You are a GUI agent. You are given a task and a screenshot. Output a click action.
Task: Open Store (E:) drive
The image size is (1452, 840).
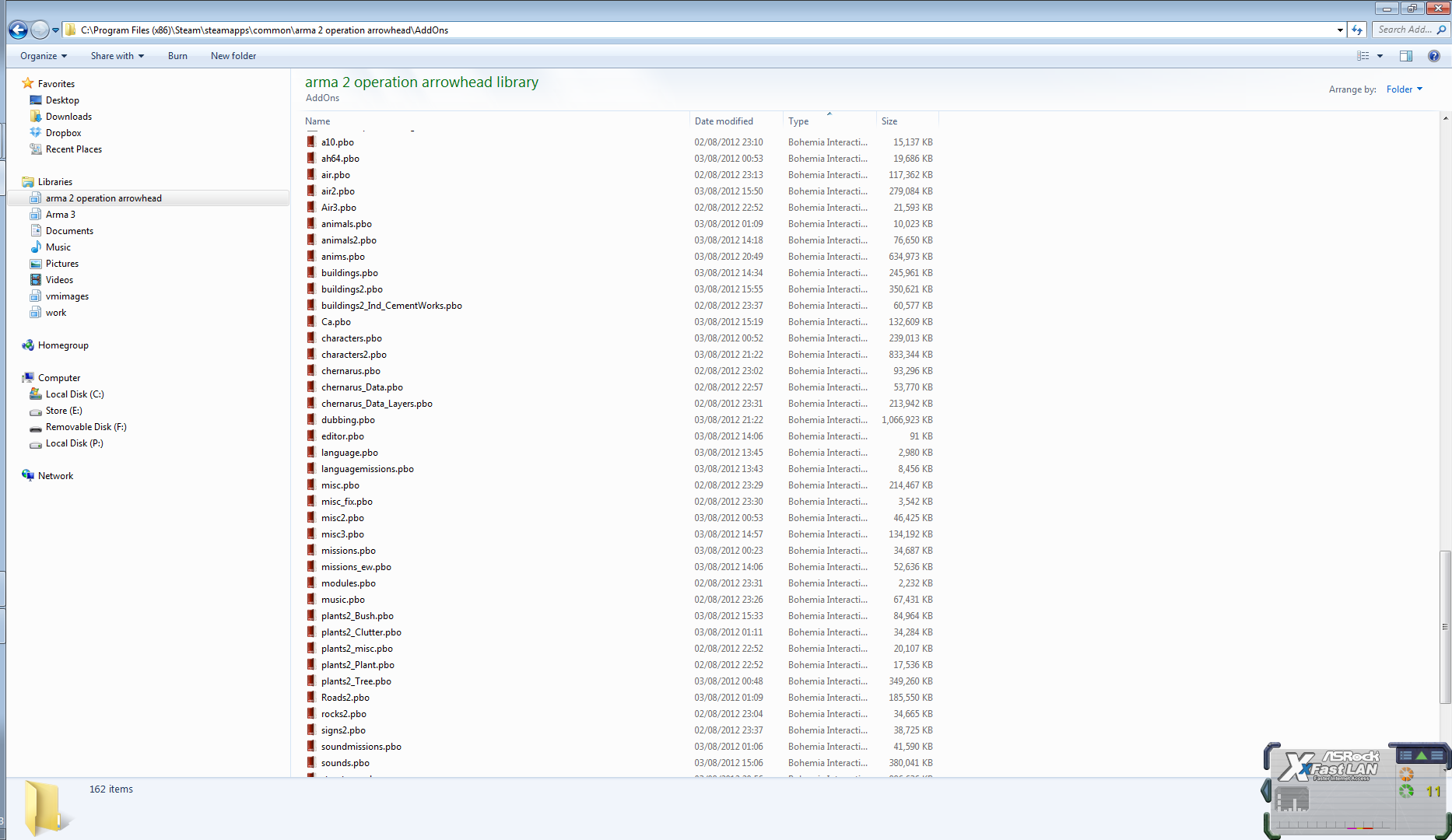point(64,411)
